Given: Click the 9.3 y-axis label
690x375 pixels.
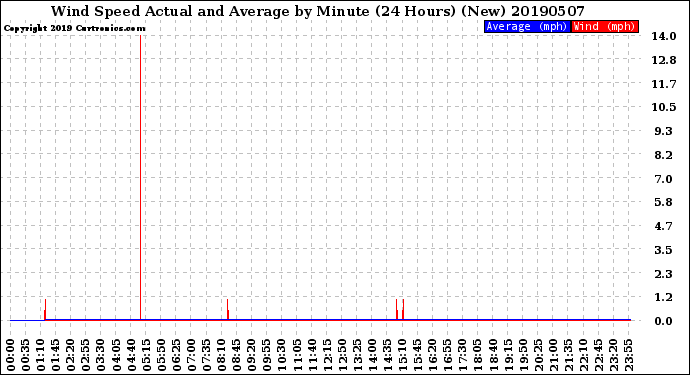Looking at the screenshot, I should [x=664, y=131].
